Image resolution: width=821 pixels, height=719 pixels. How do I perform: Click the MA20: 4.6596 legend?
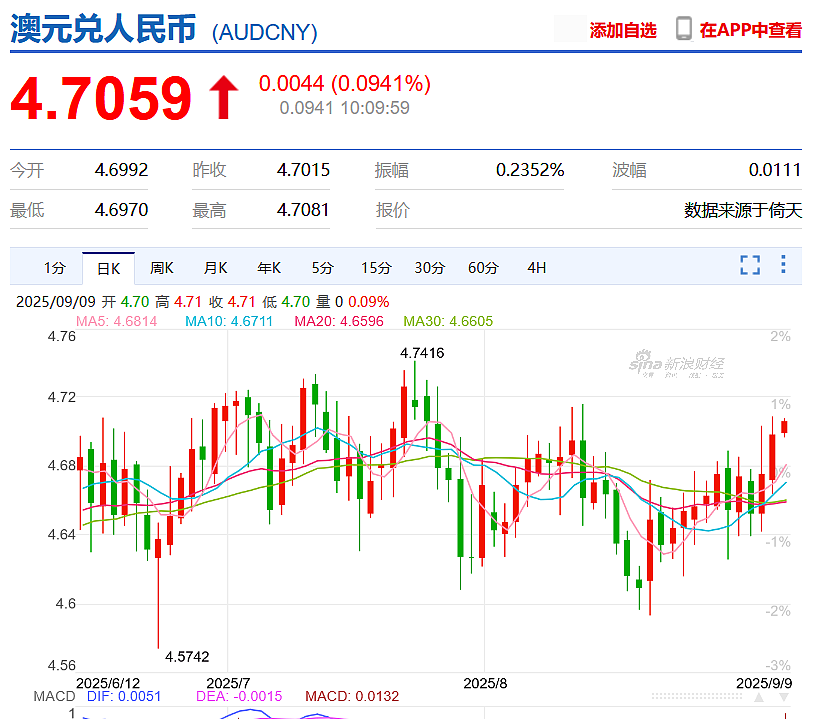click(339, 321)
